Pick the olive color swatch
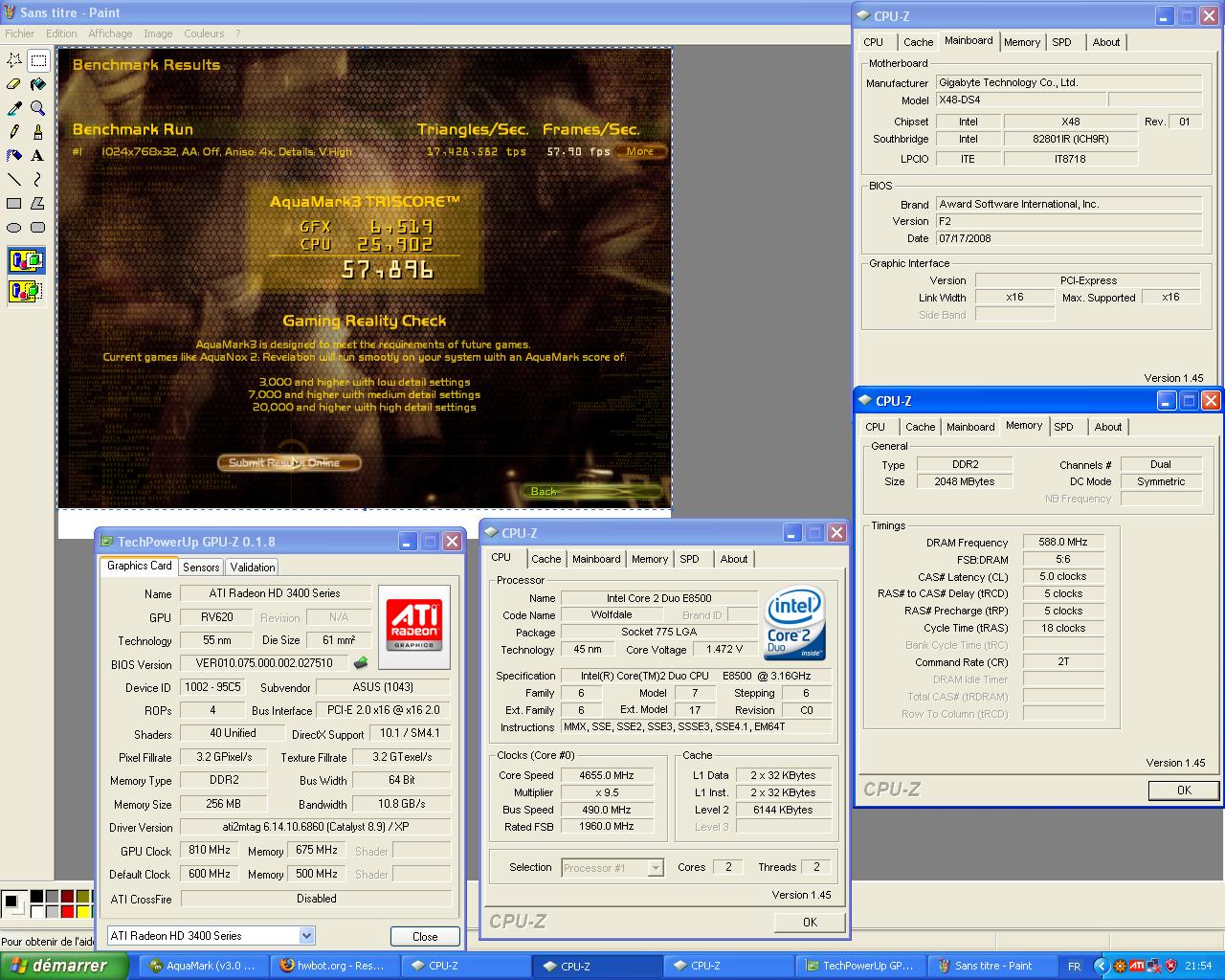1225x980 pixels. click(x=82, y=896)
